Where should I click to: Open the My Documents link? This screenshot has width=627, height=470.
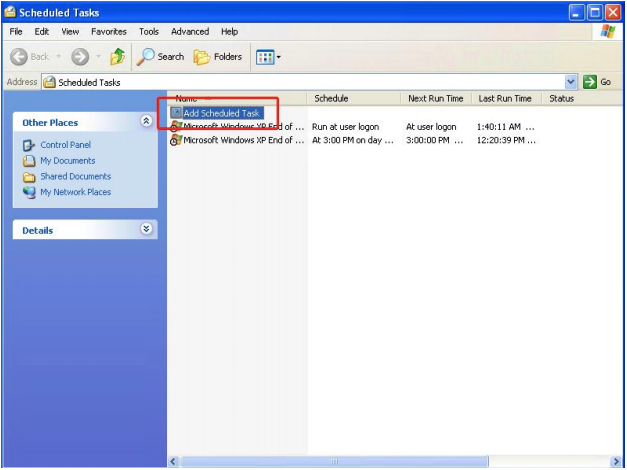[x=67, y=161]
